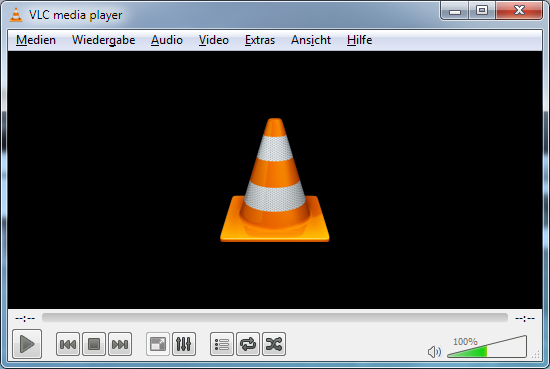
Task: Toggle remaining time label right of seek bar
Action: [525, 318]
